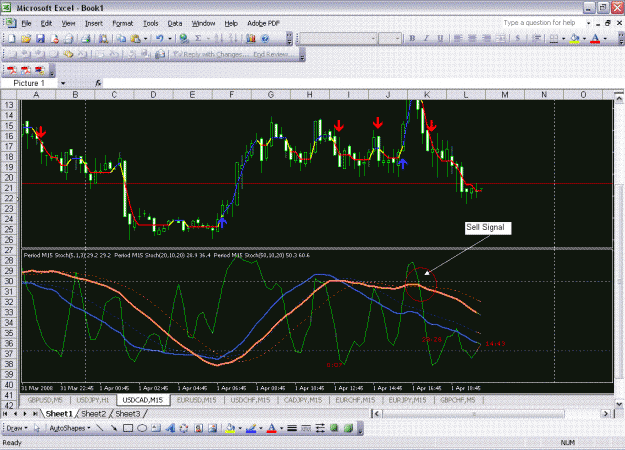This screenshot has height=450, width=625.
Task: Save the workbook with the floppy icon
Action: [40, 39]
